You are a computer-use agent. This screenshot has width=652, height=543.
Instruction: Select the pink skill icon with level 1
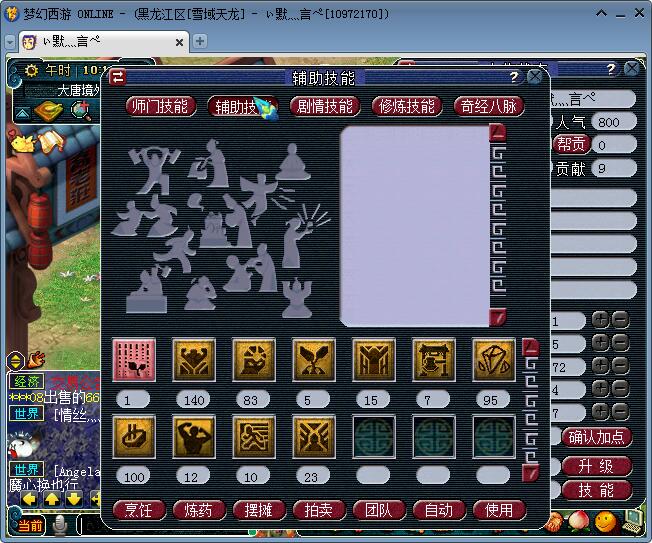click(134, 360)
